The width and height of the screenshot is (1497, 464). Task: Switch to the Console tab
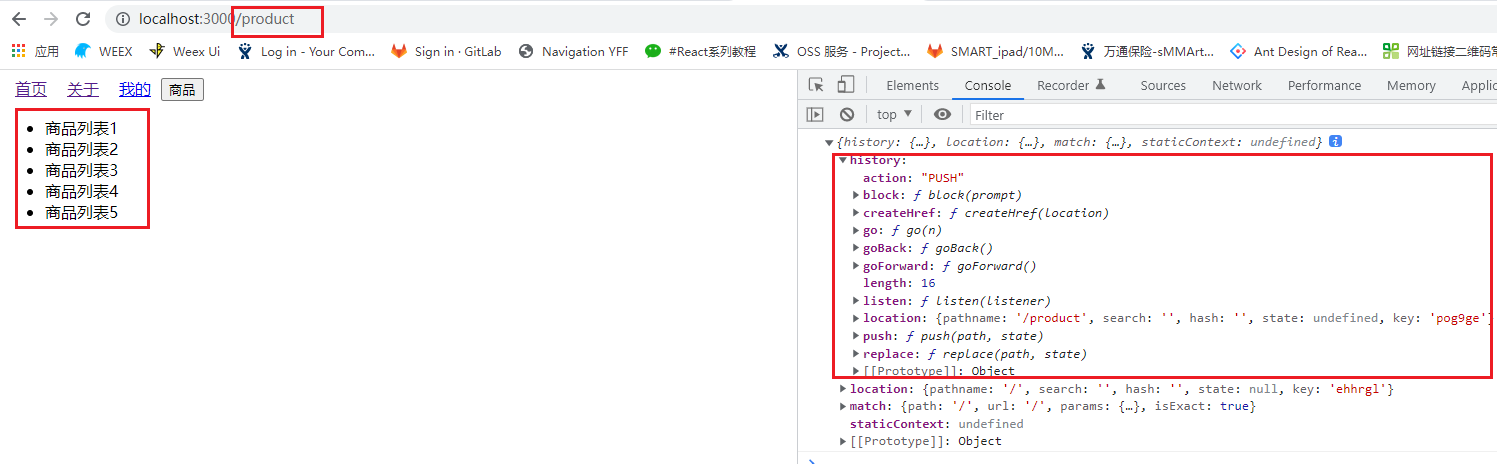[988, 85]
